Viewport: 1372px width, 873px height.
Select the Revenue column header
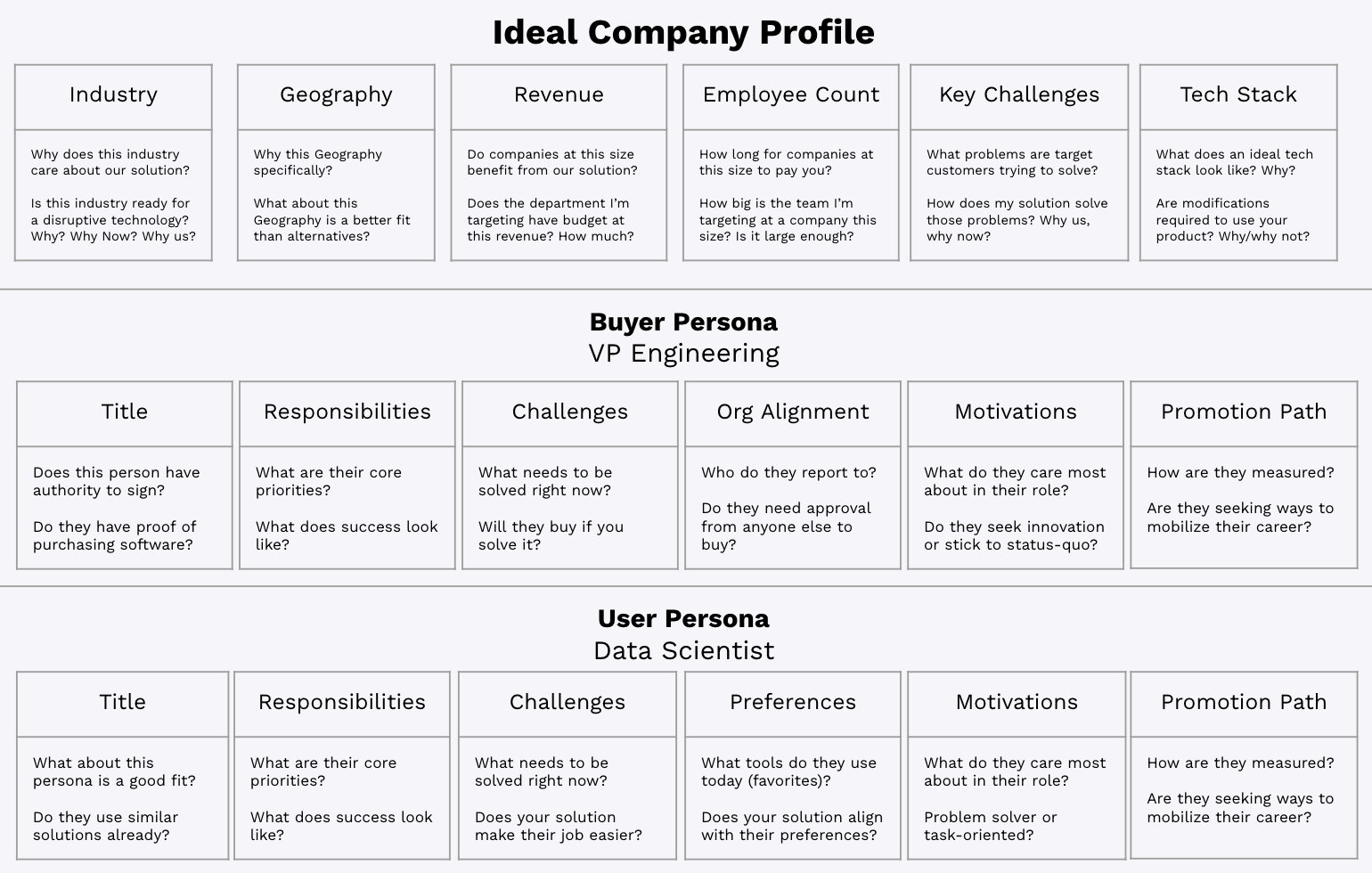pos(559,95)
